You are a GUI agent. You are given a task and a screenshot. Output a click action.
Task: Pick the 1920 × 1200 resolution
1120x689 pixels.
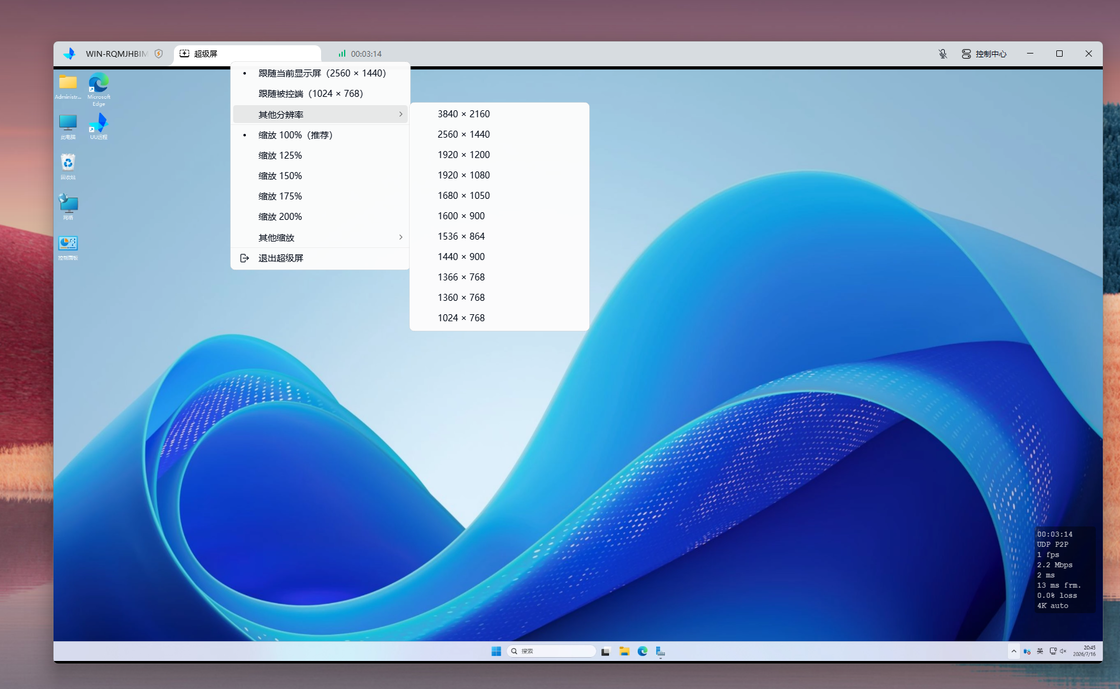coord(499,154)
